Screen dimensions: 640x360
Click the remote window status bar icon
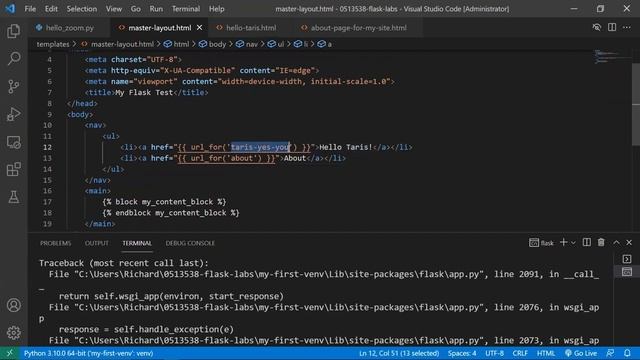pos(9,353)
